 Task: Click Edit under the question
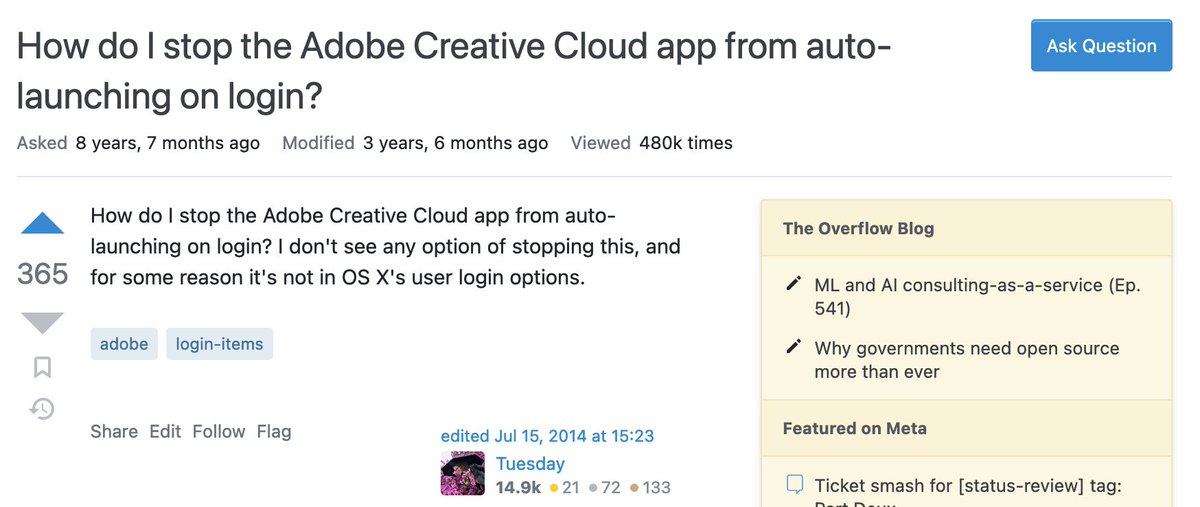point(165,431)
